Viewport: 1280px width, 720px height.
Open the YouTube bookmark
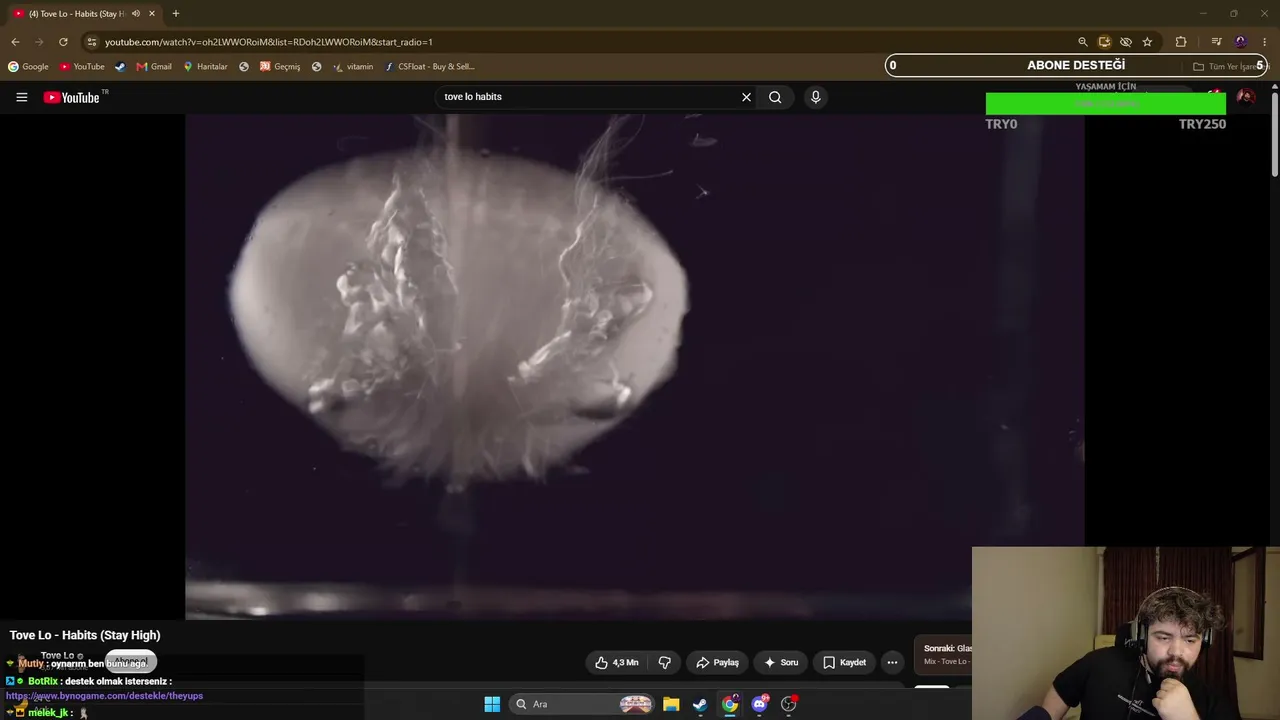pyautogui.click(x=82, y=67)
